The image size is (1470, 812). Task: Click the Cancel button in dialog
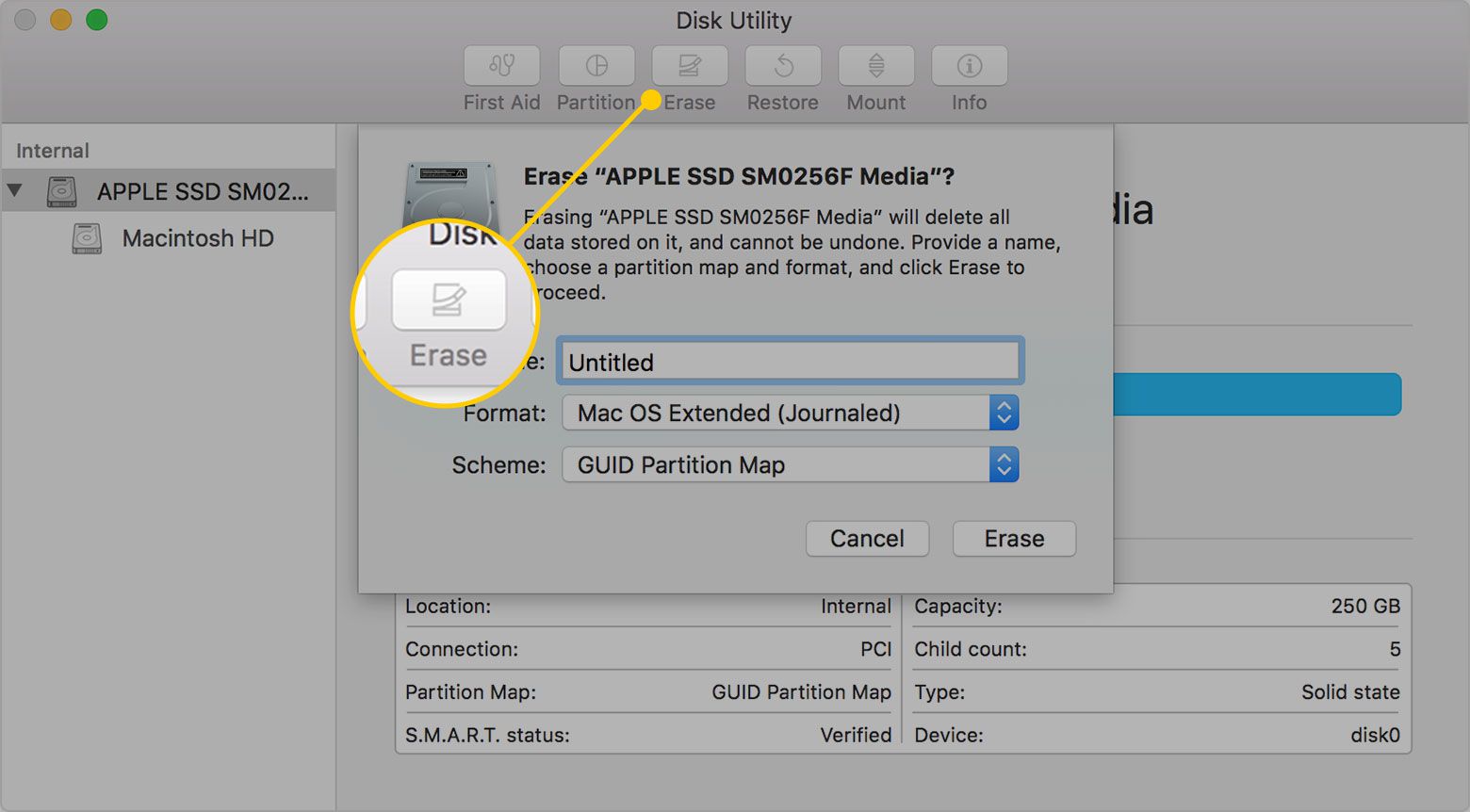(x=867, y=539)
